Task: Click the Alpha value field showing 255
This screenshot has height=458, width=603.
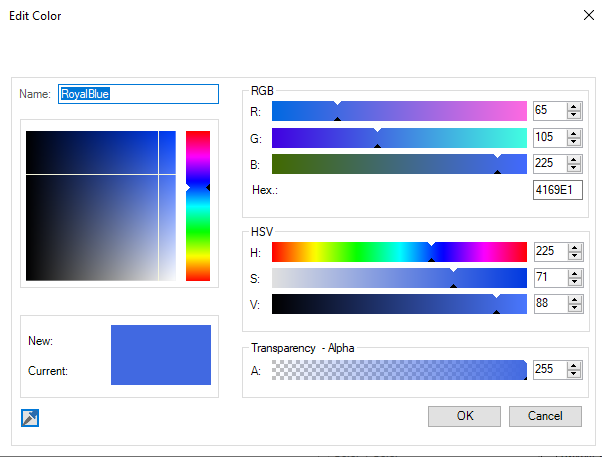Action: point(550,370)
